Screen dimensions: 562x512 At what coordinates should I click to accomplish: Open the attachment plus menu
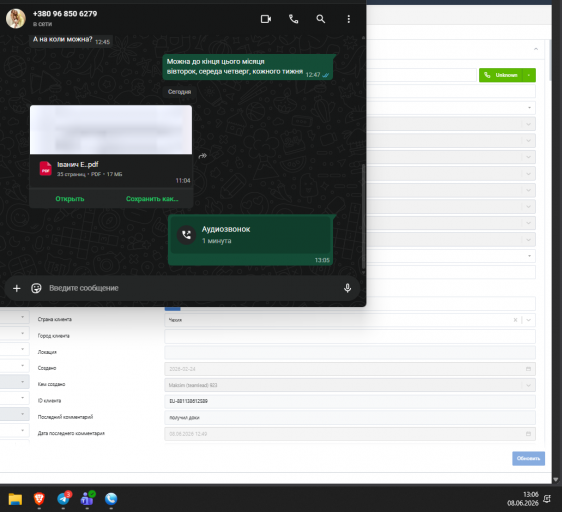point(16,288)
